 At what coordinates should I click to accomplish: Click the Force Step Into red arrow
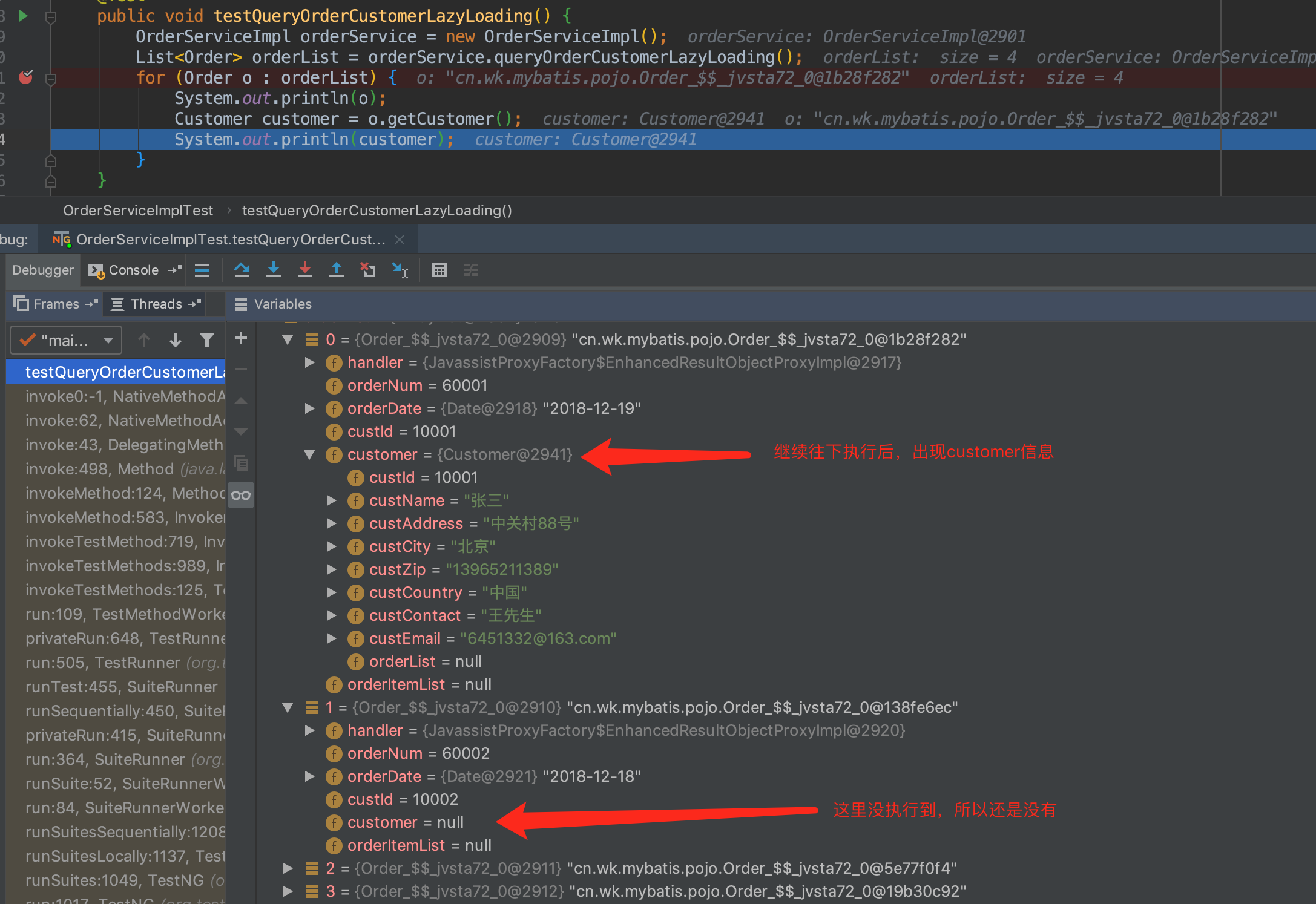pos(305,270)
